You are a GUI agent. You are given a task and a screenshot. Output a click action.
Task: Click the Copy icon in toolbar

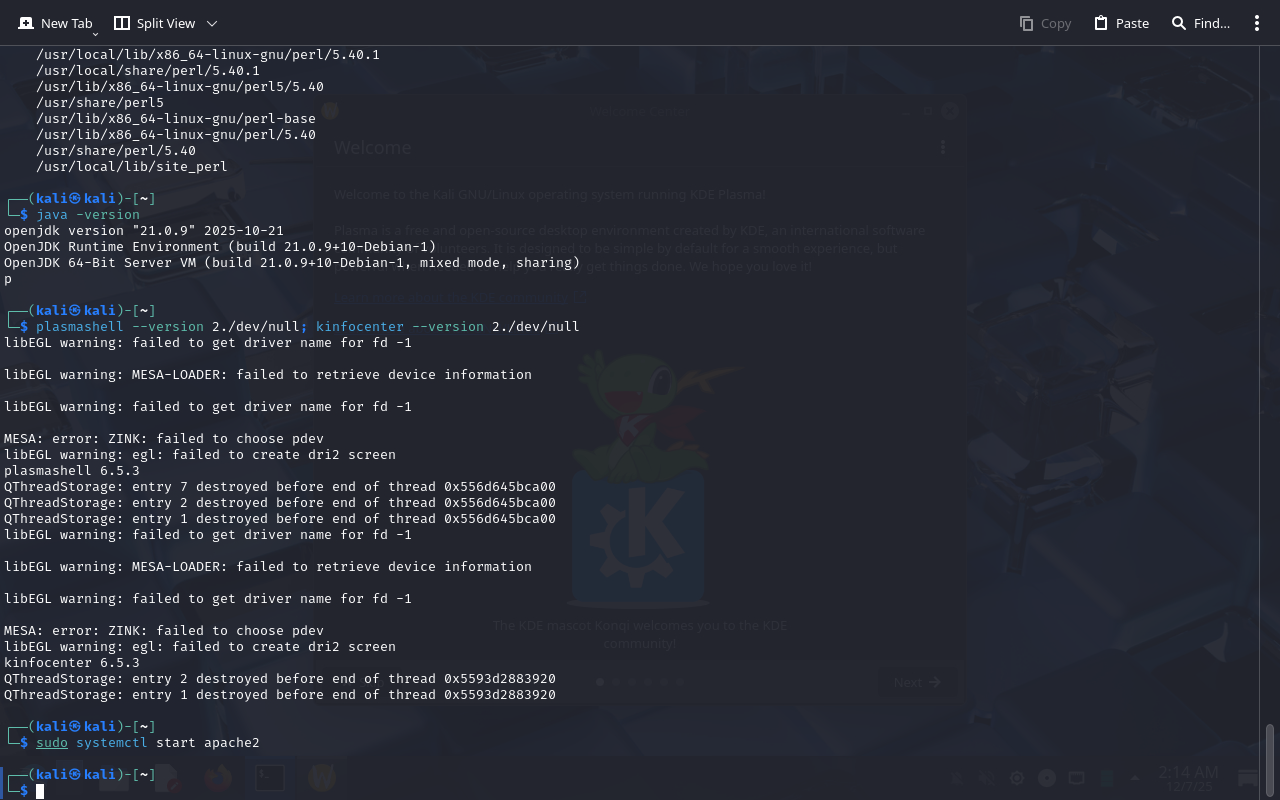1026,23
